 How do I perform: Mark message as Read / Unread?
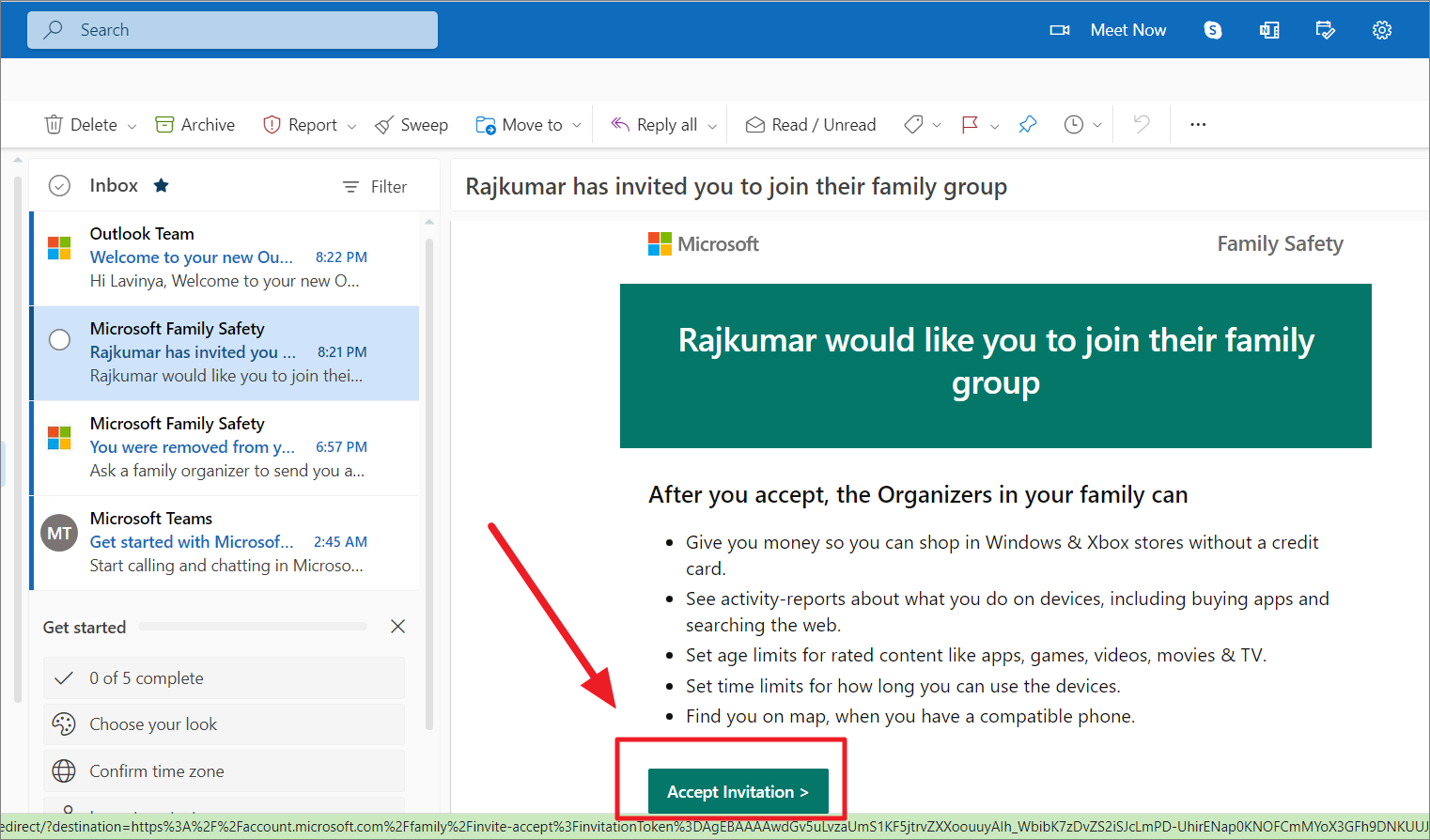[811, 125]
